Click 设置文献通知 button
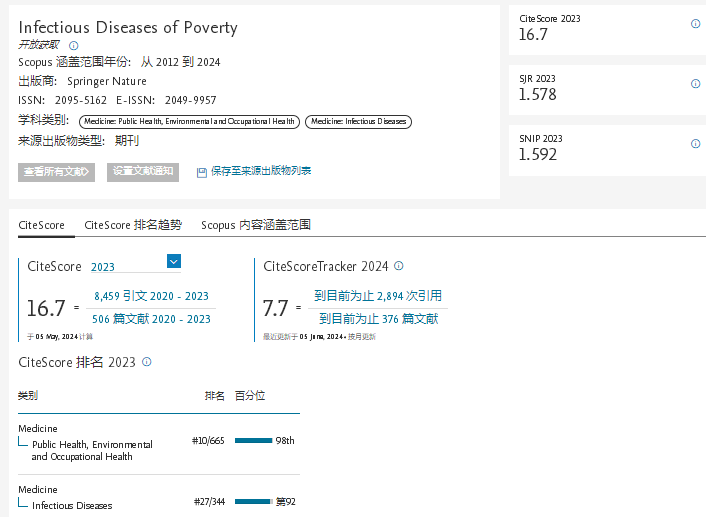 click(x=143, y=172)
